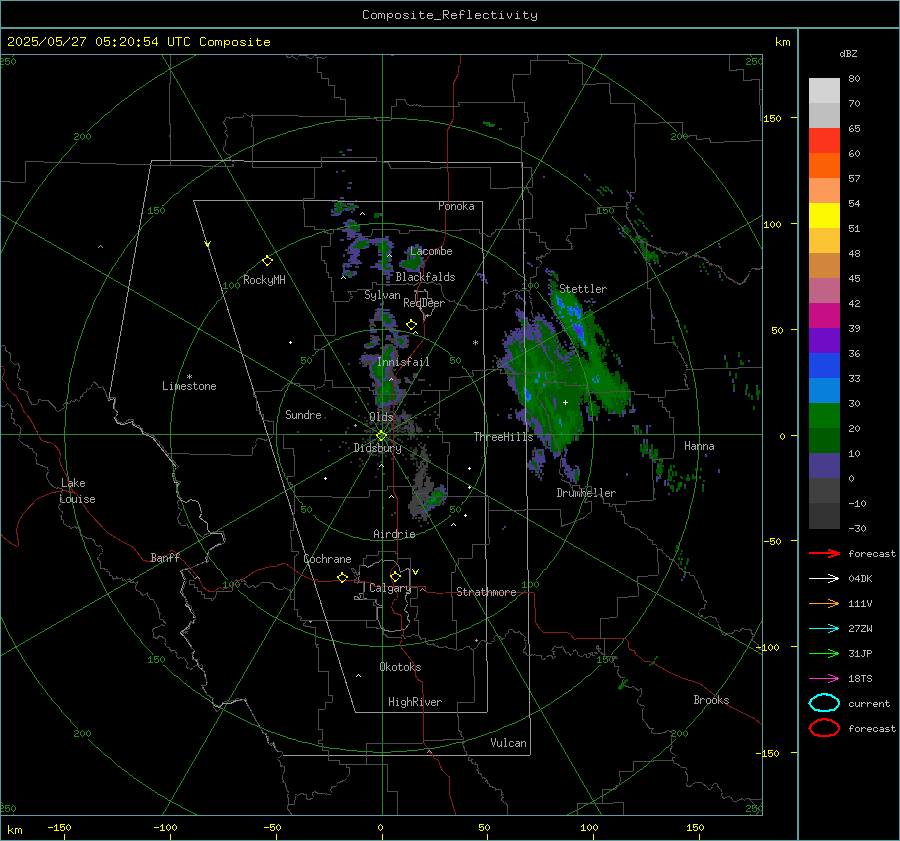Select the cyan 27ZW arrow icon
This screenshot has height=841, width=900.
click(x=824, y=629)
